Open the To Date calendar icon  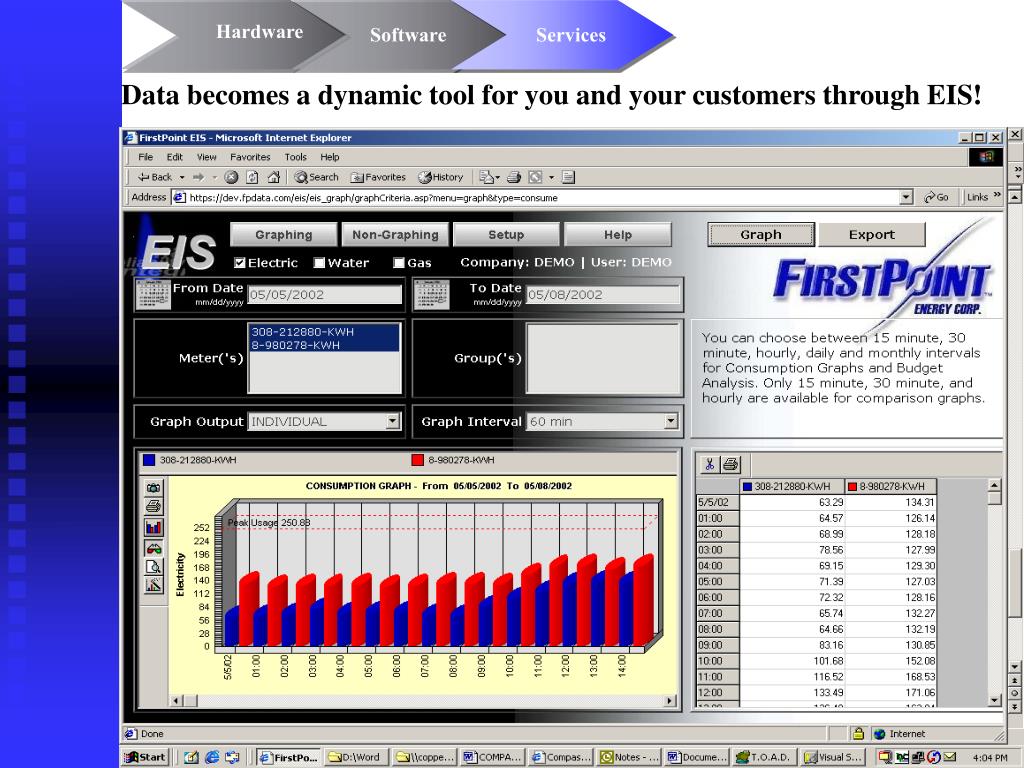click(431, 295)
